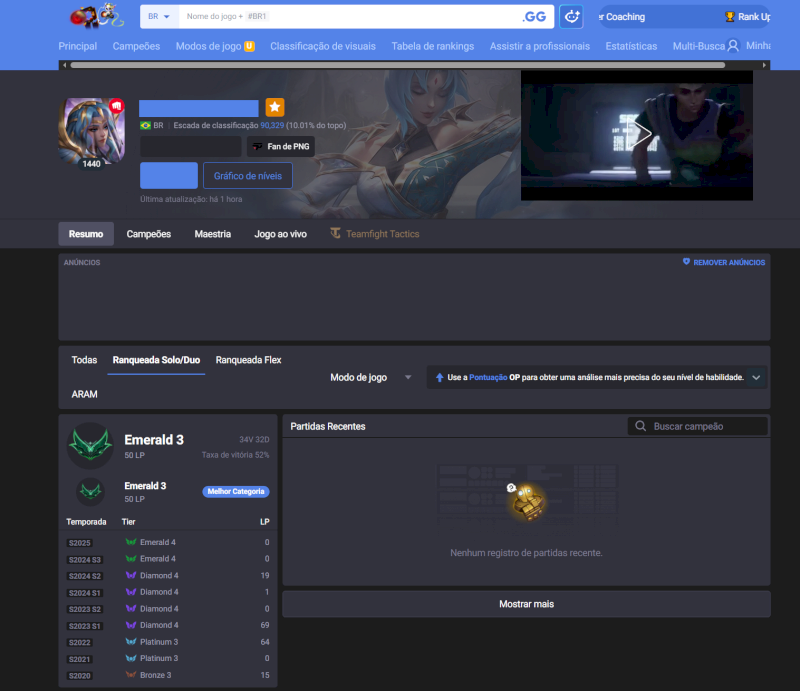Screen dimensions: 800x691
Task: Open Gráfico de níveis
Action: pyautogui.click(x=248, y=176)
